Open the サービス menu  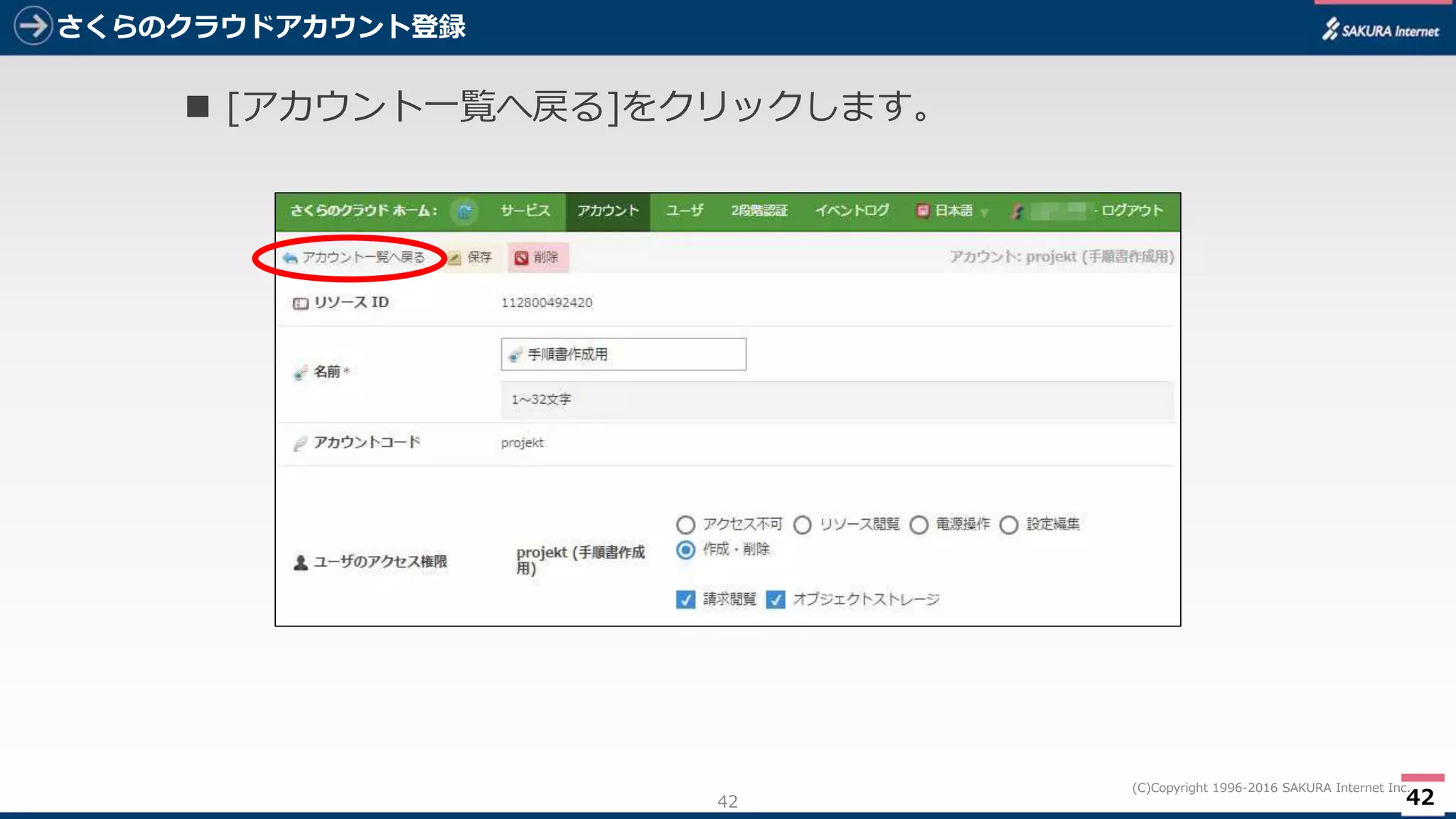click(525, 211)
